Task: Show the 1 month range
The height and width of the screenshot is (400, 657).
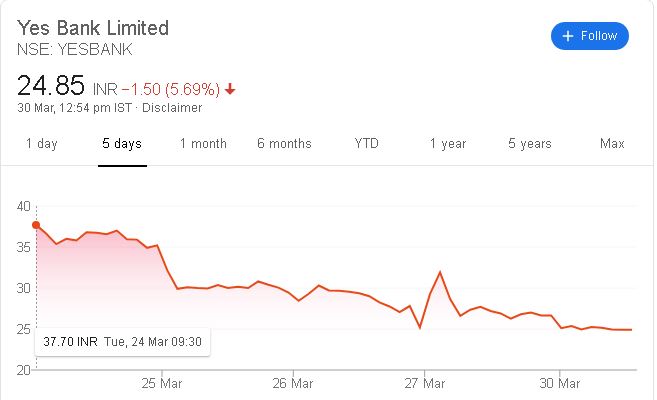Action: point(203,144)
